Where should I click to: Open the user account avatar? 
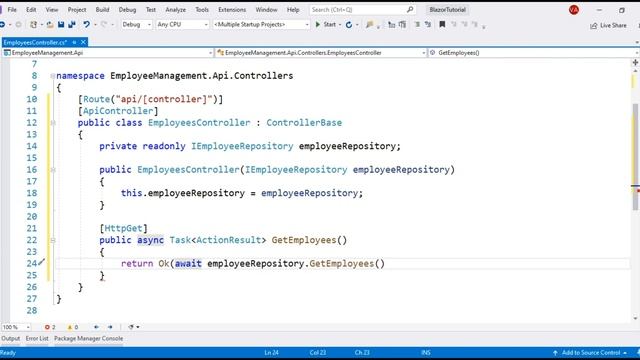(x=573, y=10)
